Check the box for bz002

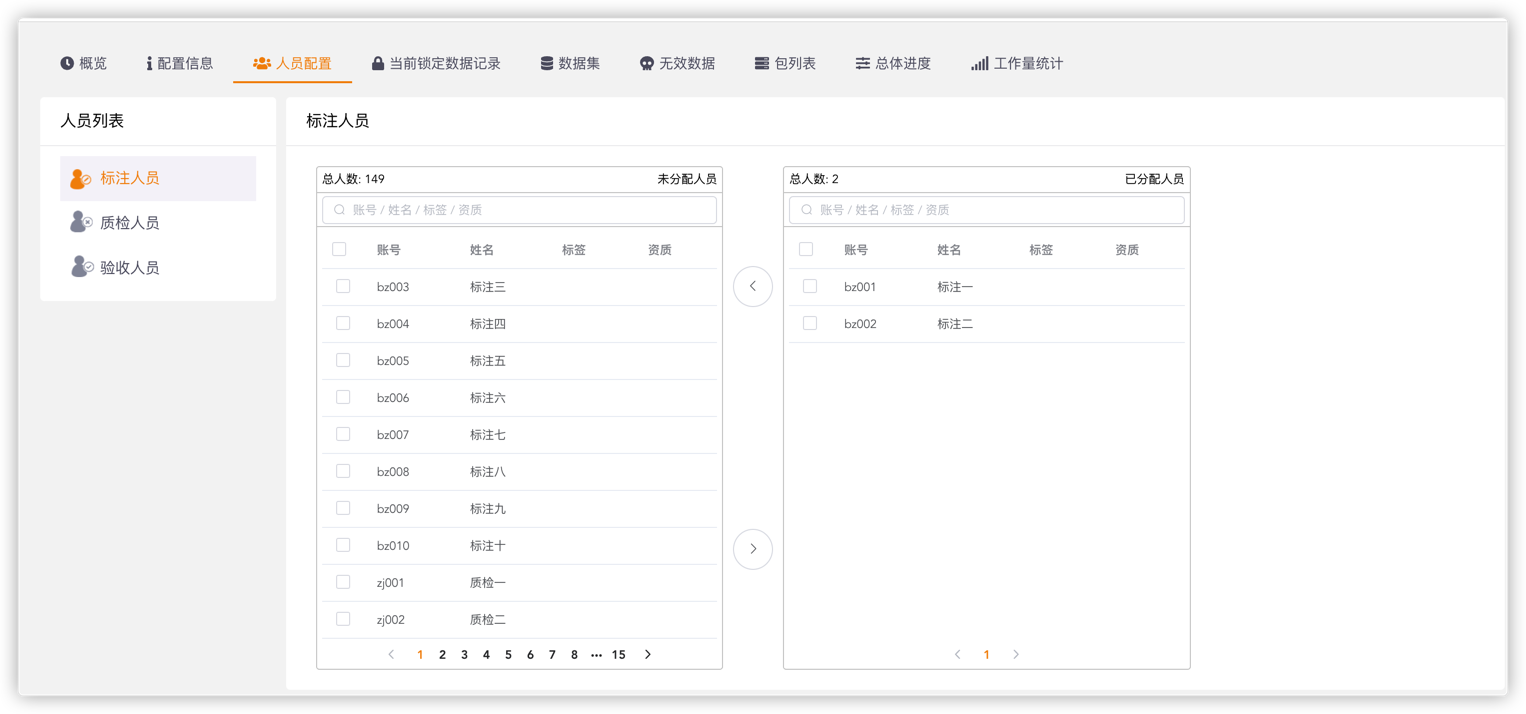tap(810, 323)
